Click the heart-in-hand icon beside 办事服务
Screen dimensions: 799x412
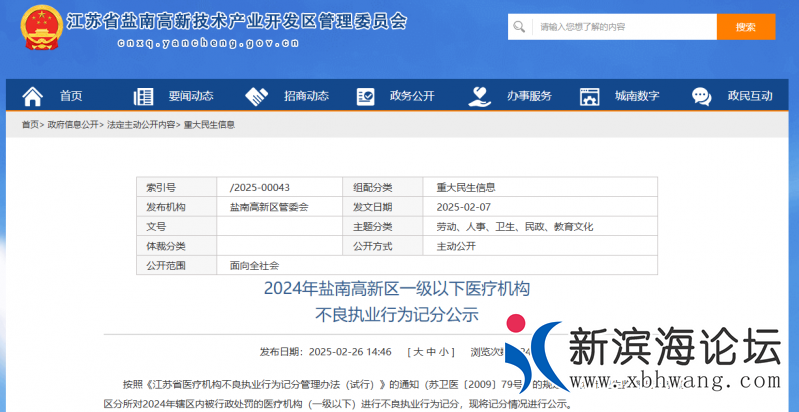click(x=479, y=96)
